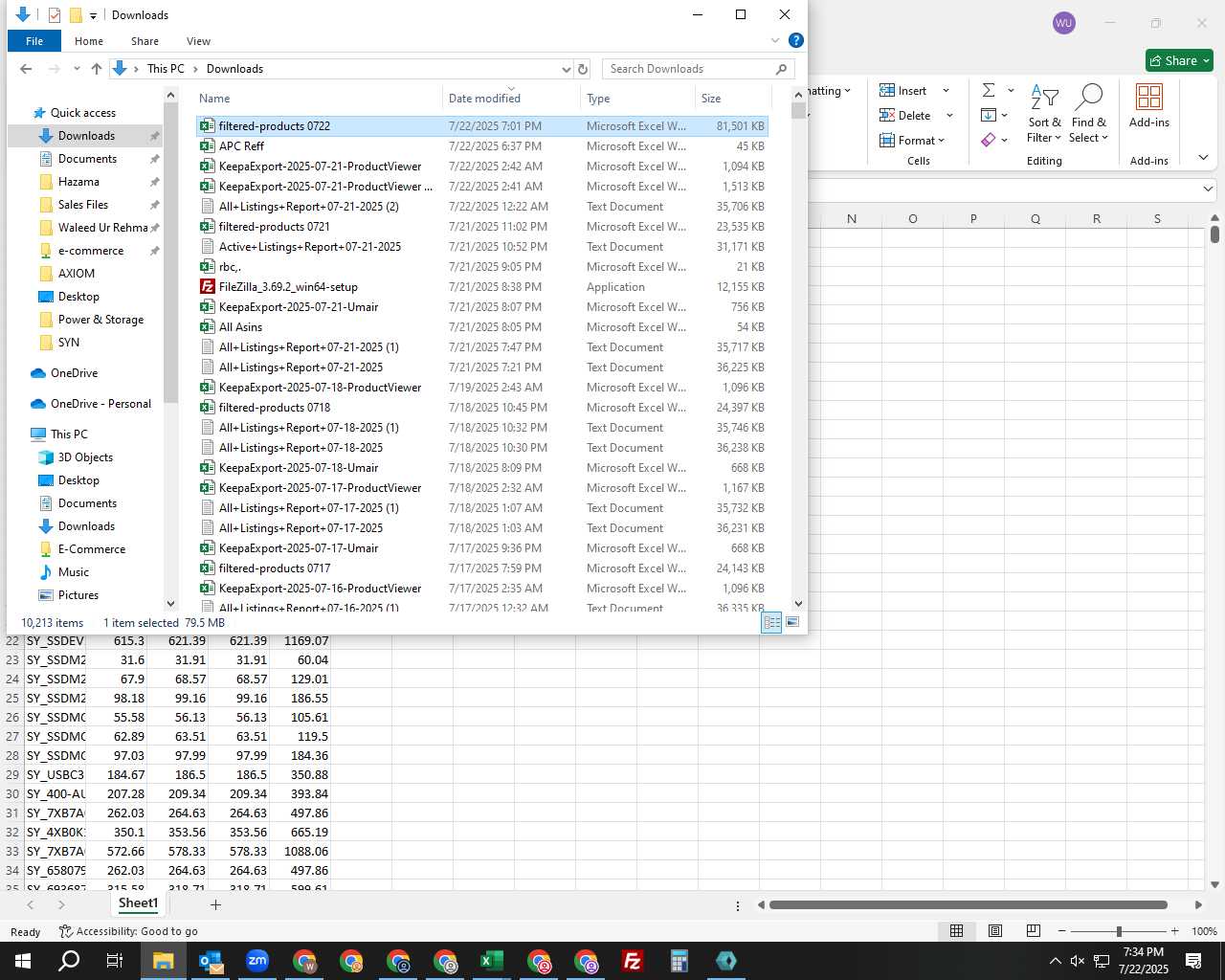Open the Explorer Help question mark icon
This screenshot has width=1225, height=980.
click(x=795, y=40)
